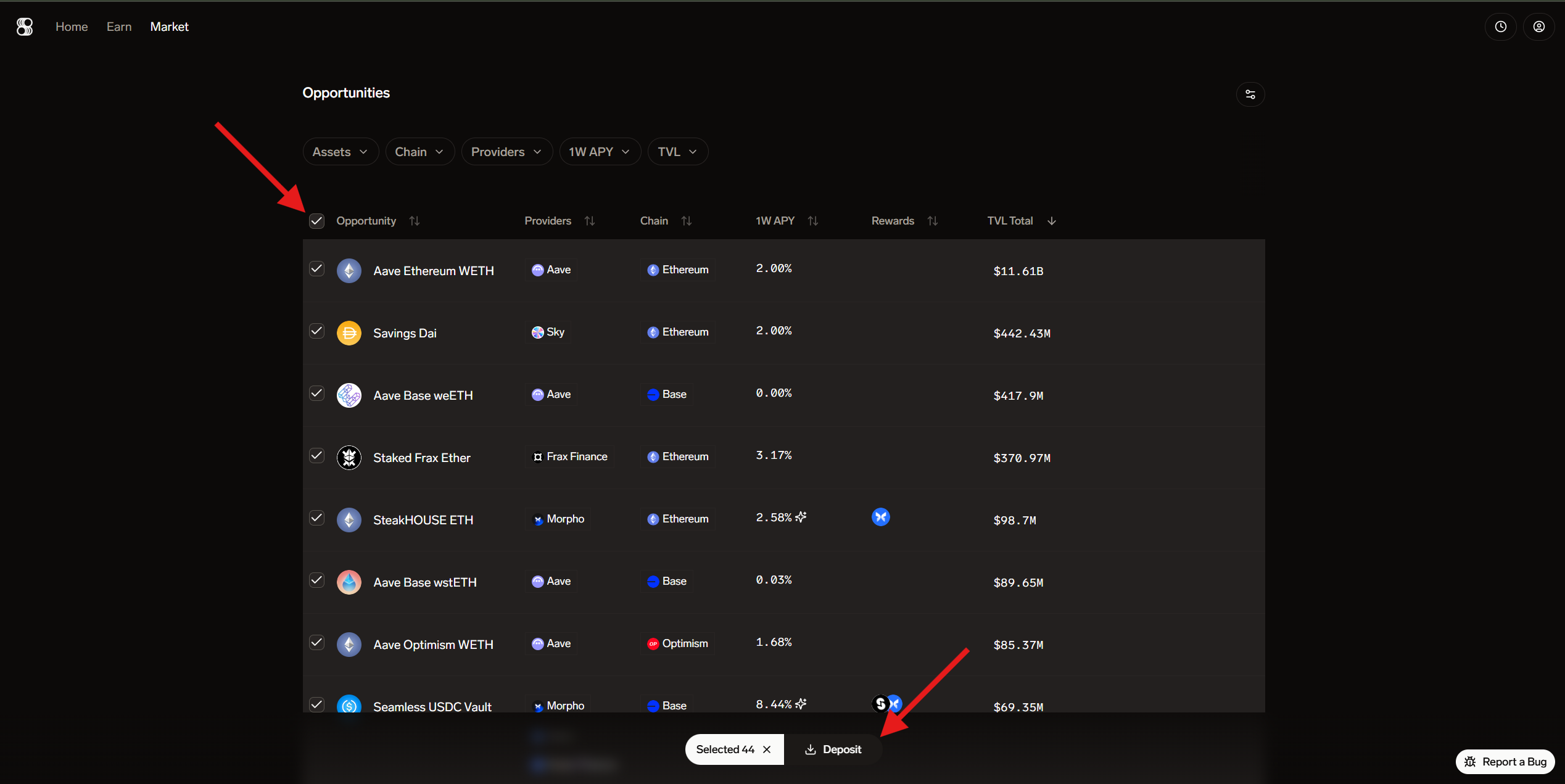Click the 1.68% APY value
Viewport: 1565px width, 784px height.
(x=774, y=642)
